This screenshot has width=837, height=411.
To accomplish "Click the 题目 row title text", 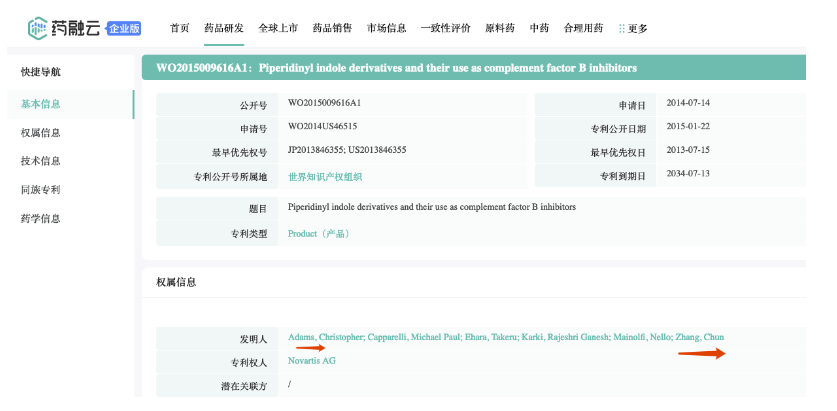I will click(x=432, y=207).
